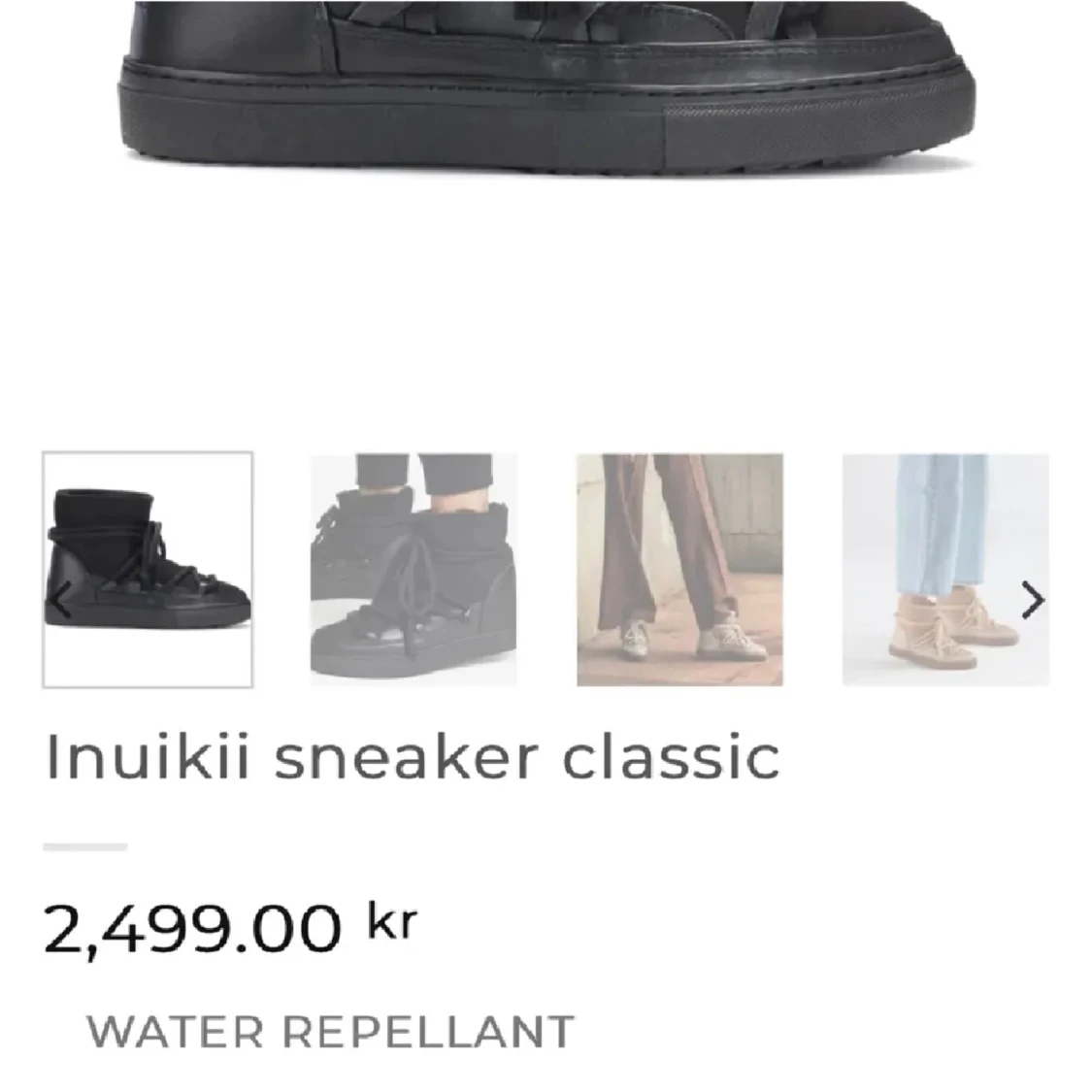Show the beige sneakers with jeans thumbnail

(945, 570)
